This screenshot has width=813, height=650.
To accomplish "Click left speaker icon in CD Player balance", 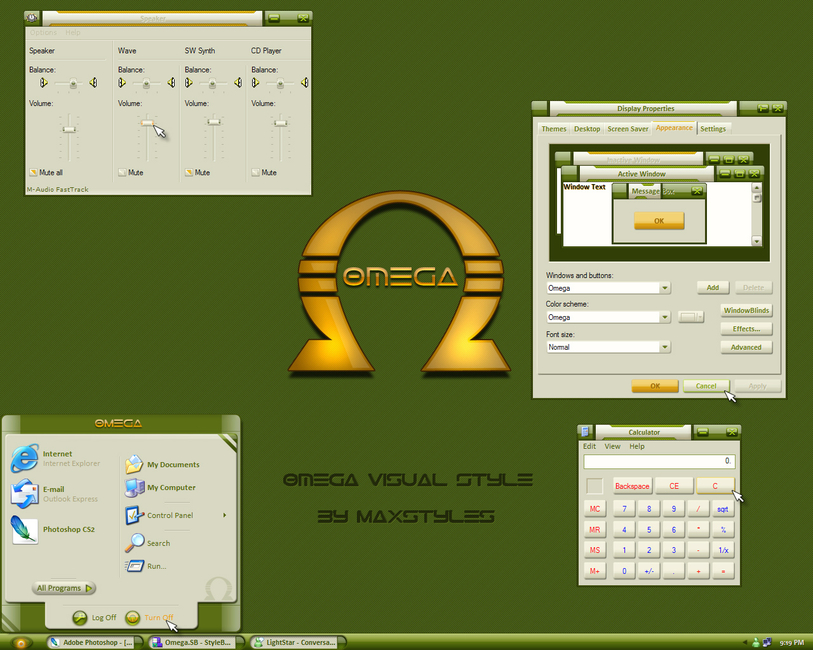I will pos(255,82).
